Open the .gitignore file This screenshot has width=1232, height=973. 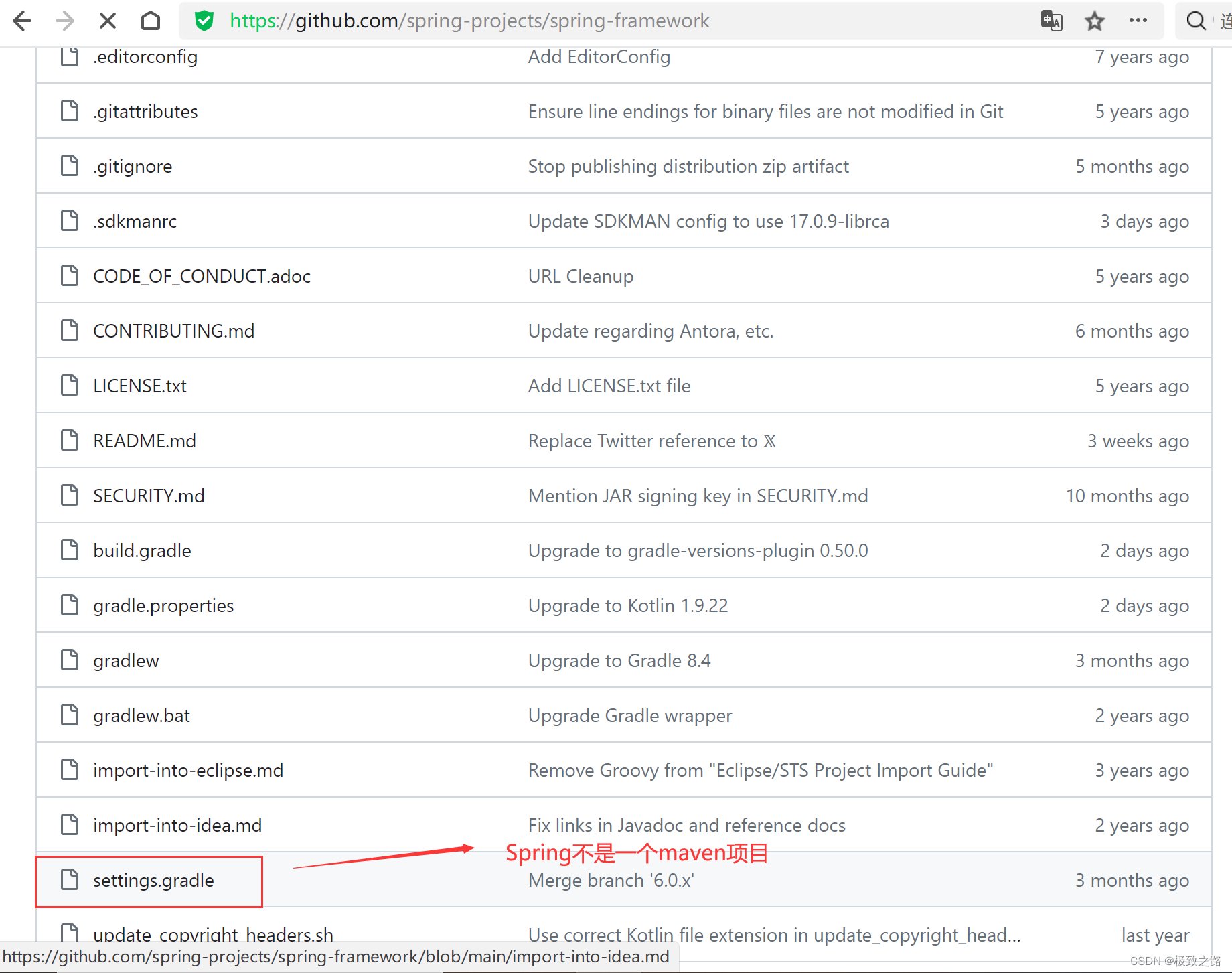point(133,166)
